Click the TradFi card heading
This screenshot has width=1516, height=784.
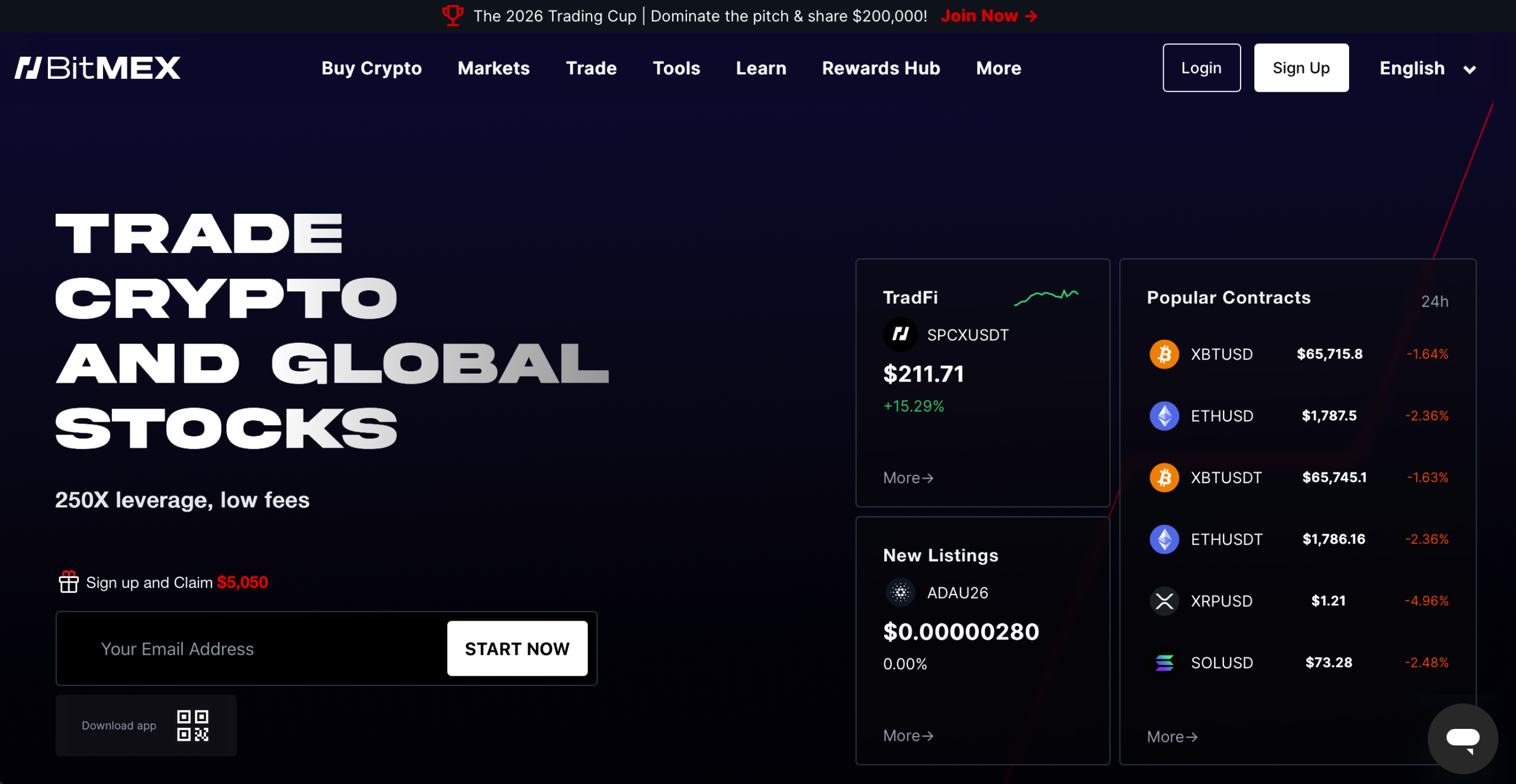coord(910,297)
